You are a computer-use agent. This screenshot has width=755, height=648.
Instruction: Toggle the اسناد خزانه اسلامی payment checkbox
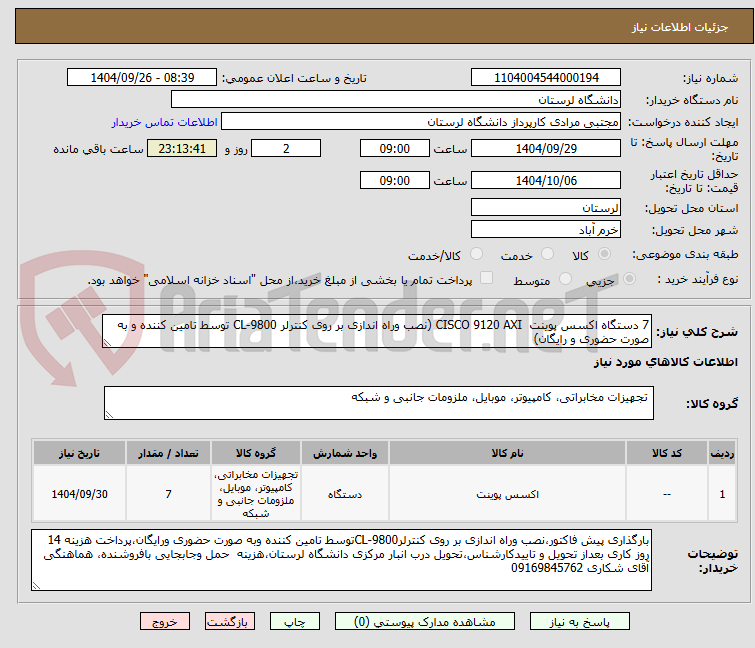click(487, 278)
